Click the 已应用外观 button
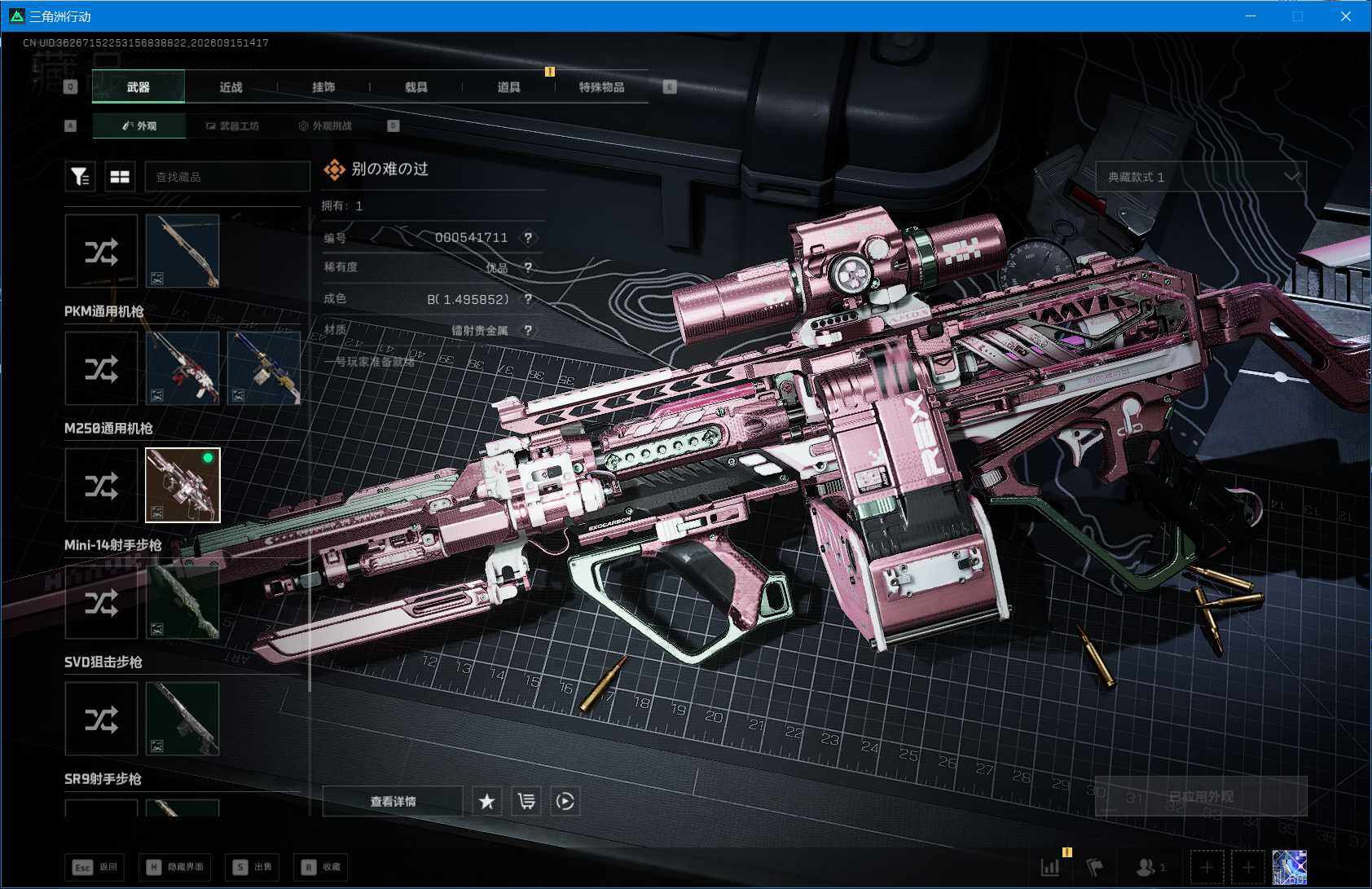The width and height of the screenshot is (1372, 889). [x=1201, y=797]
